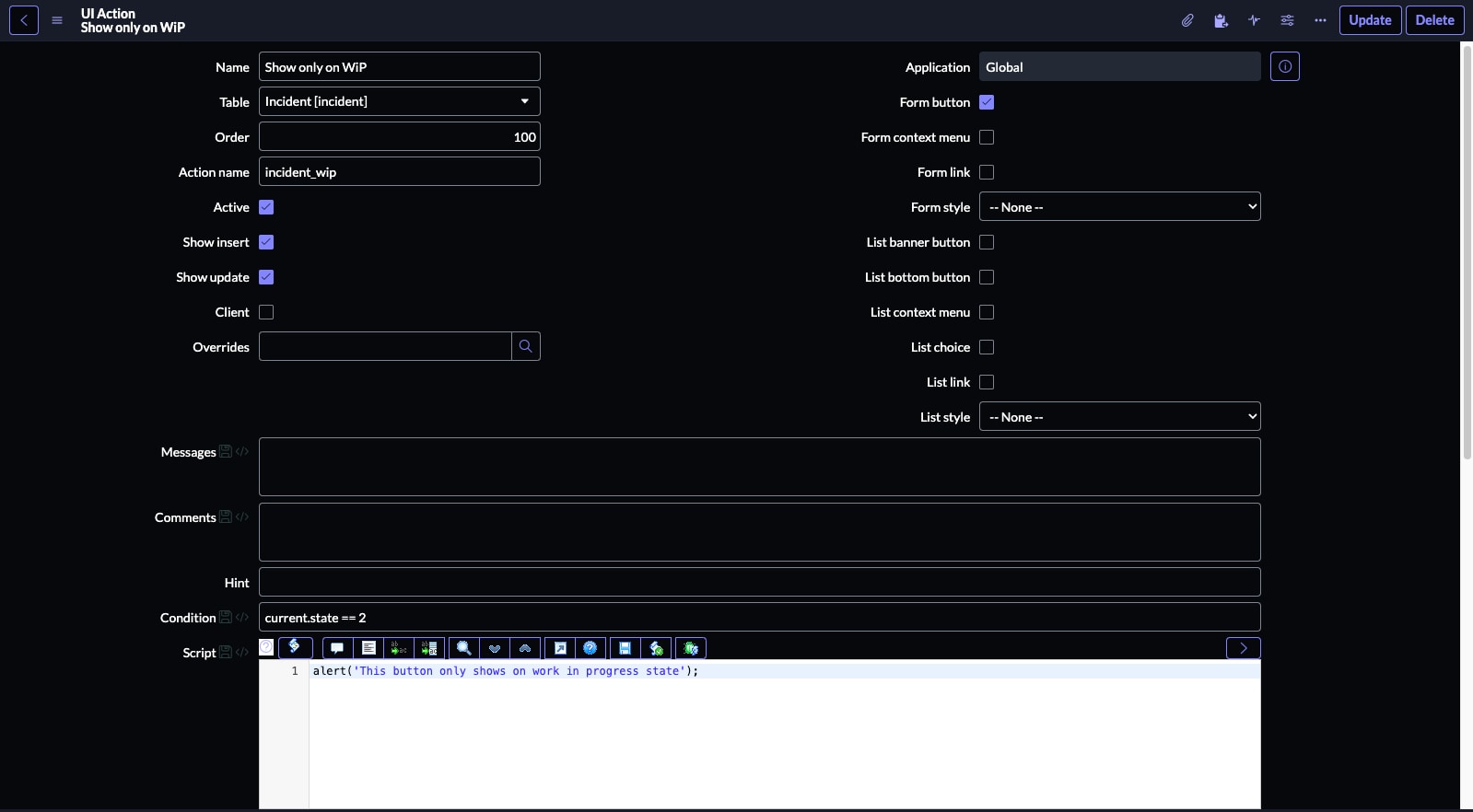Open Replace tool in Script toolbar
1473x812 pixels.
point(399,648)
